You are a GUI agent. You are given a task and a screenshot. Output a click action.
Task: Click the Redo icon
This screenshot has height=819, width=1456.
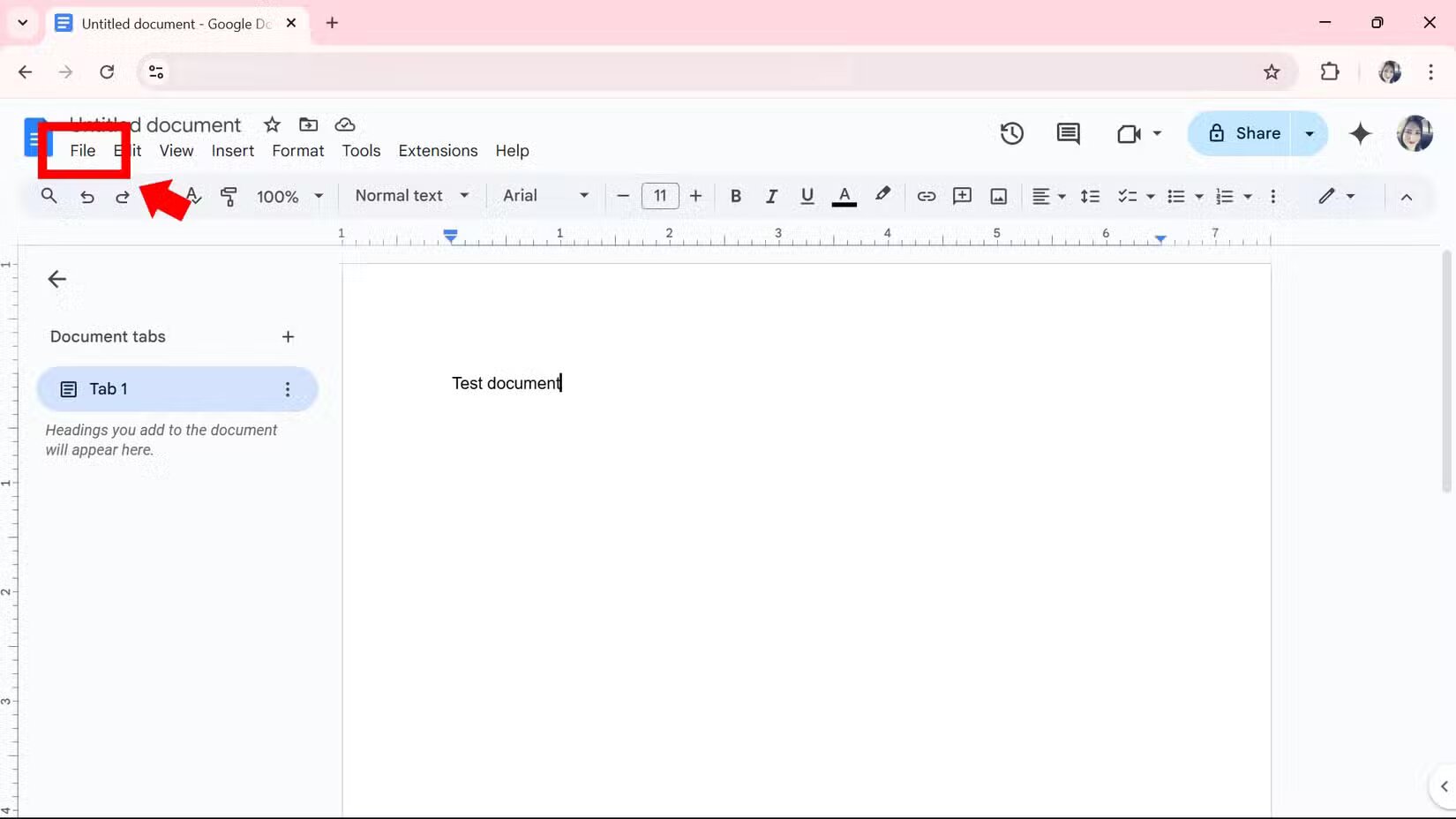(x=123, y=196)
